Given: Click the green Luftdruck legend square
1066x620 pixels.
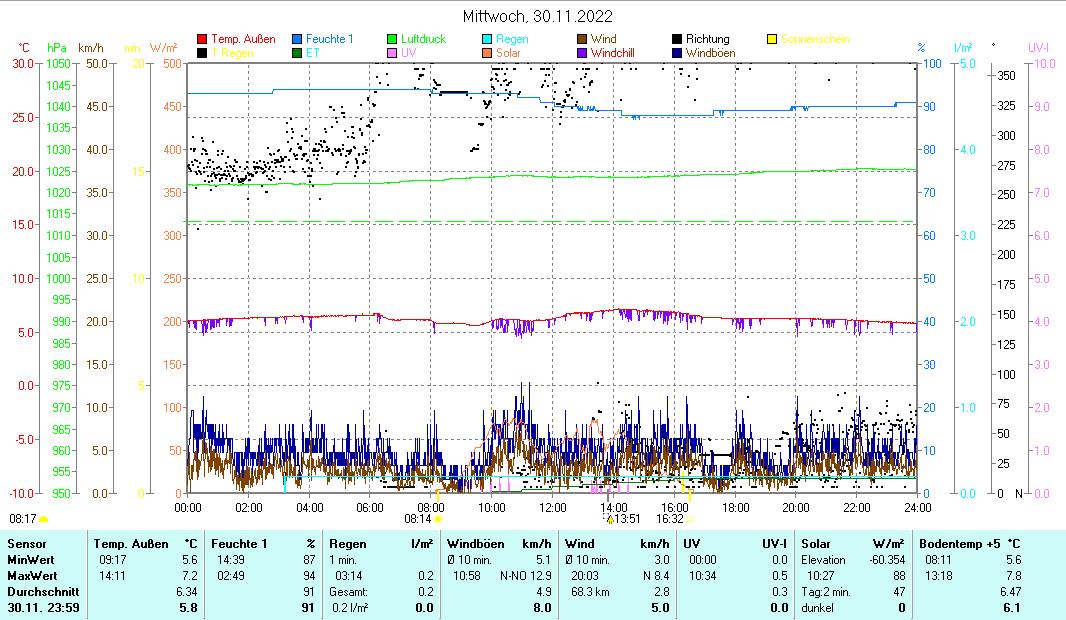Looking at the screenshot, I should click(x=392, y=40).
